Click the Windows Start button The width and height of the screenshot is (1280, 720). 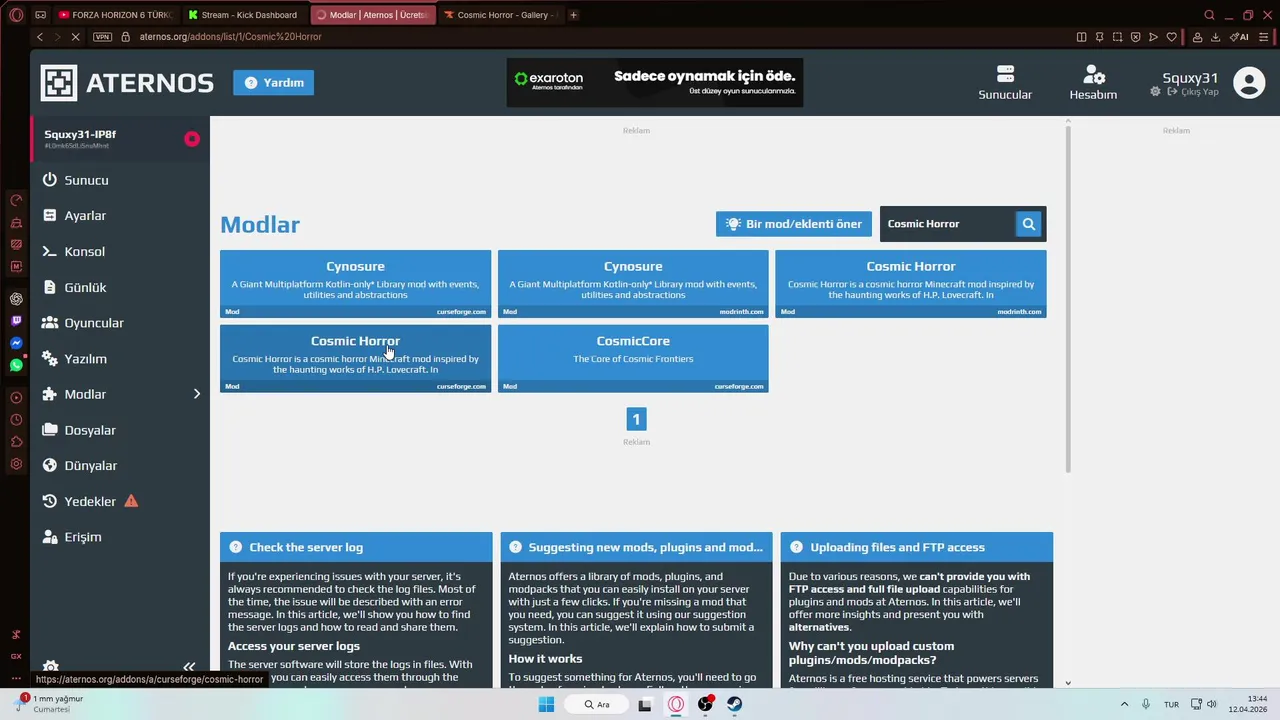[x=546, y=704]
